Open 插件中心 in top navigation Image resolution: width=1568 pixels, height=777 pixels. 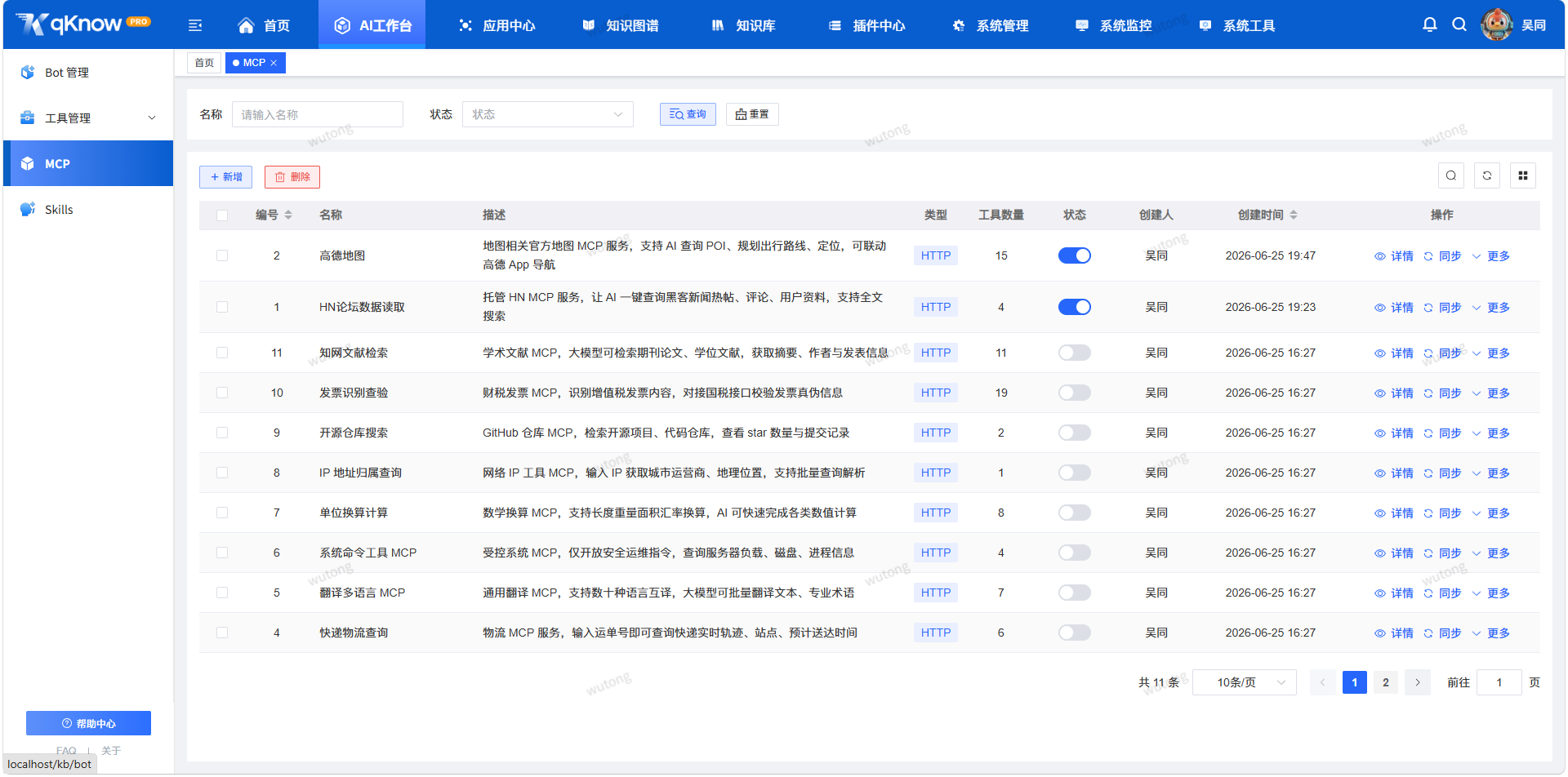click(866, 25)
